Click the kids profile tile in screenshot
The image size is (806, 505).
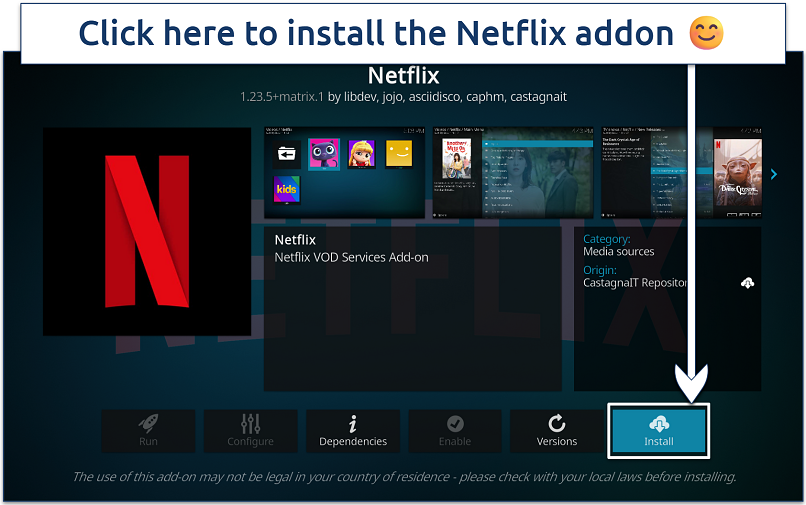pos(286,189)
